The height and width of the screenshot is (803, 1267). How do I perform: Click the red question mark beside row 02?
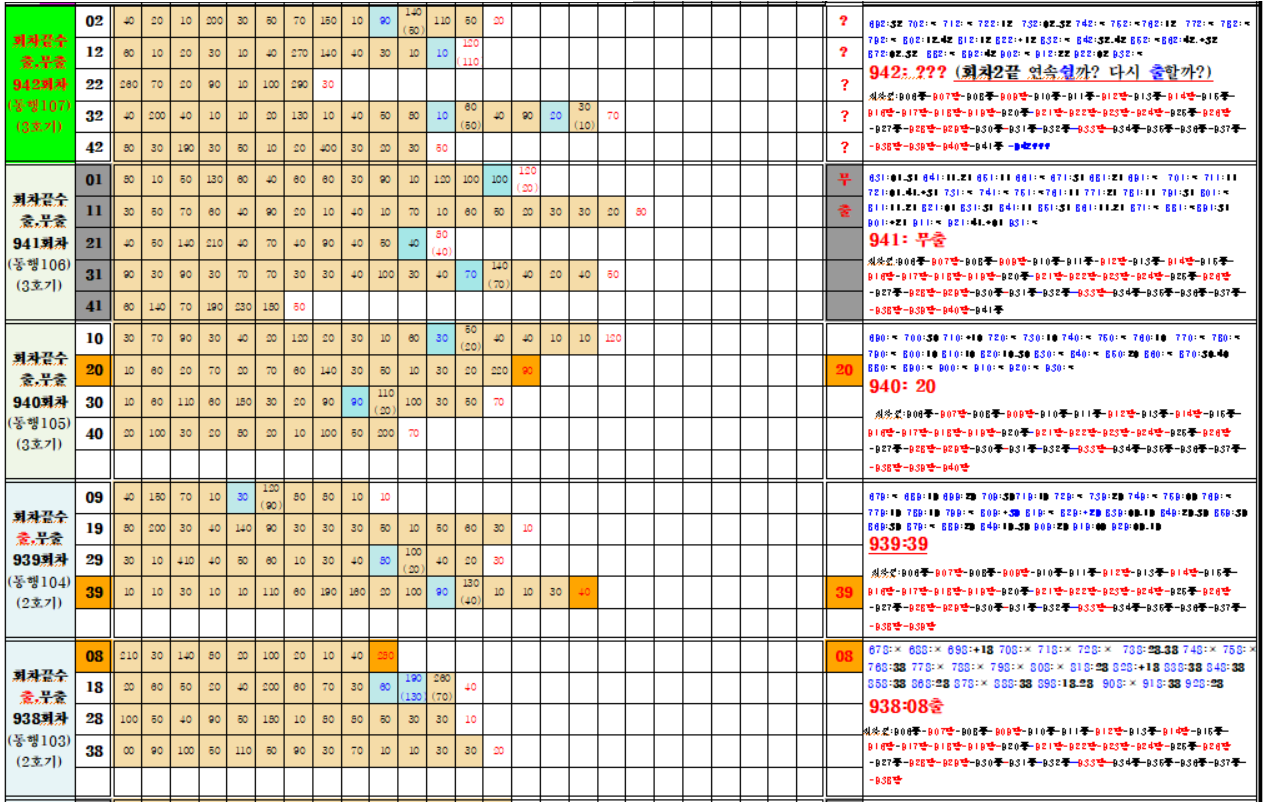point(844,21)
